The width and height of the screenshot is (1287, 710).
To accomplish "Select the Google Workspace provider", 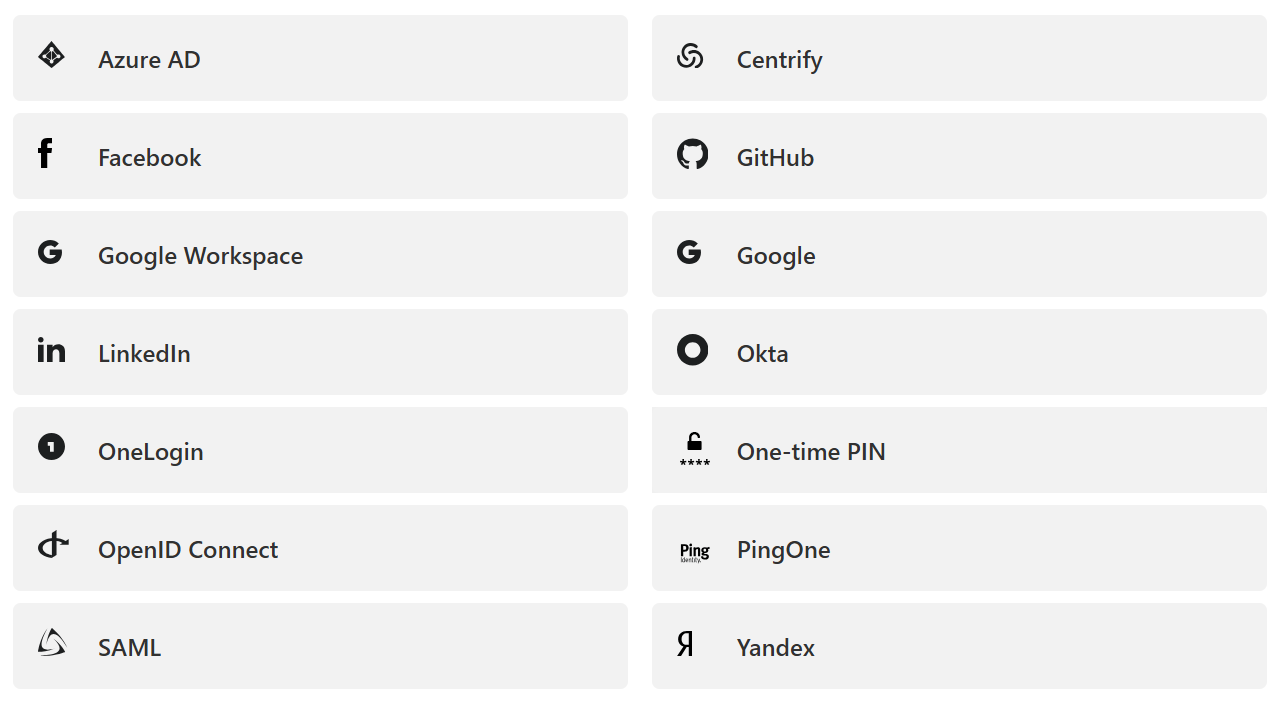I will 200,256.
